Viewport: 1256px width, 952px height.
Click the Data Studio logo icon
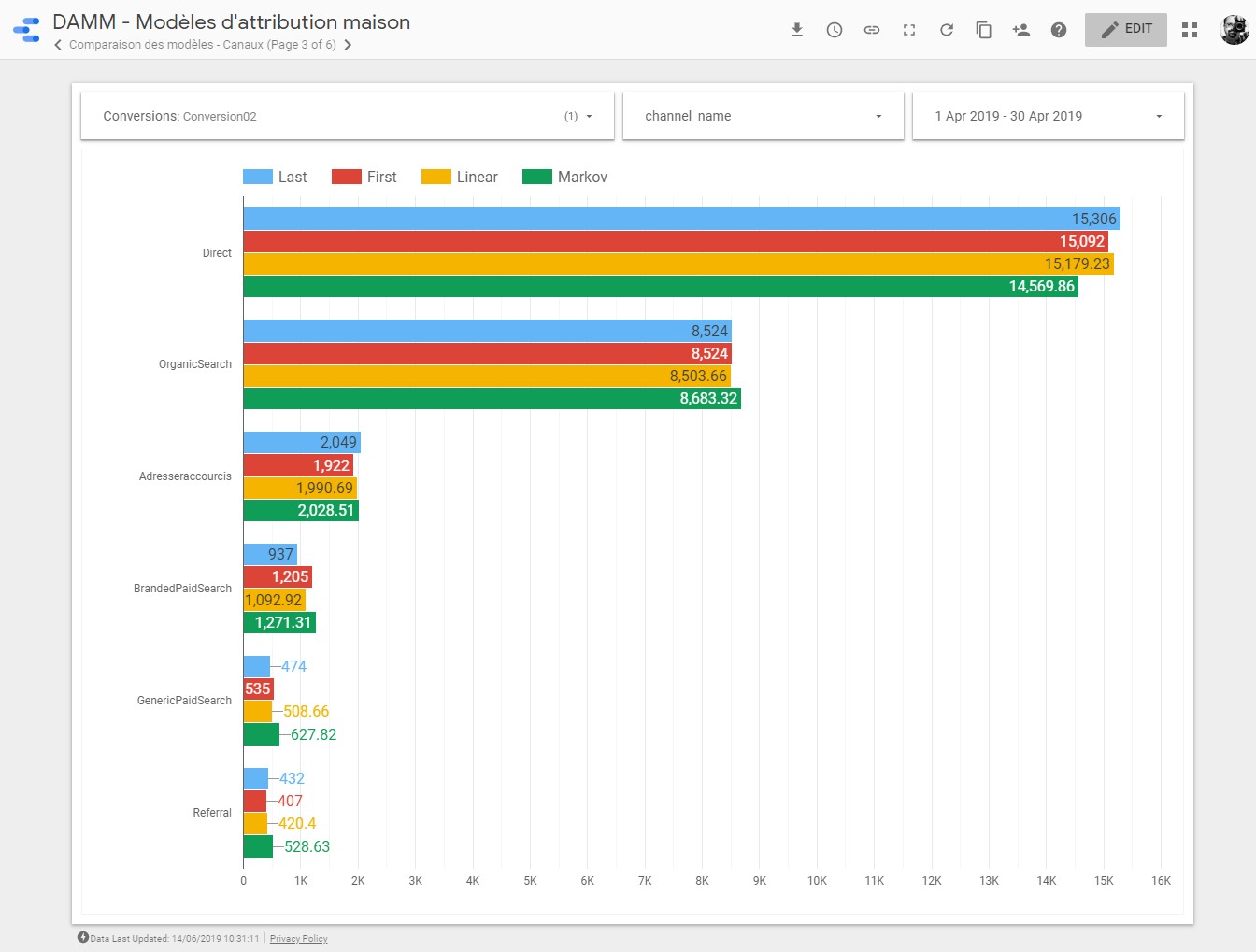point(26,30)
